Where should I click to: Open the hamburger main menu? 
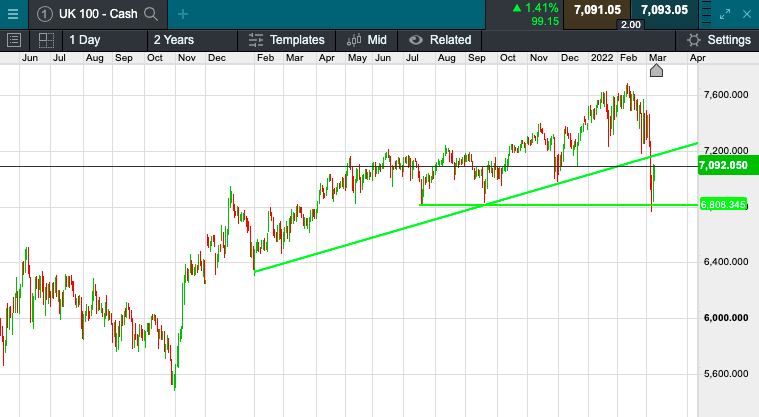point(13,14)
